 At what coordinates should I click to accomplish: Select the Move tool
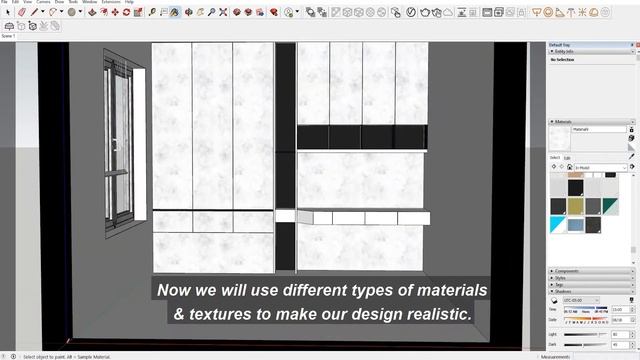[x=115, y=12]
